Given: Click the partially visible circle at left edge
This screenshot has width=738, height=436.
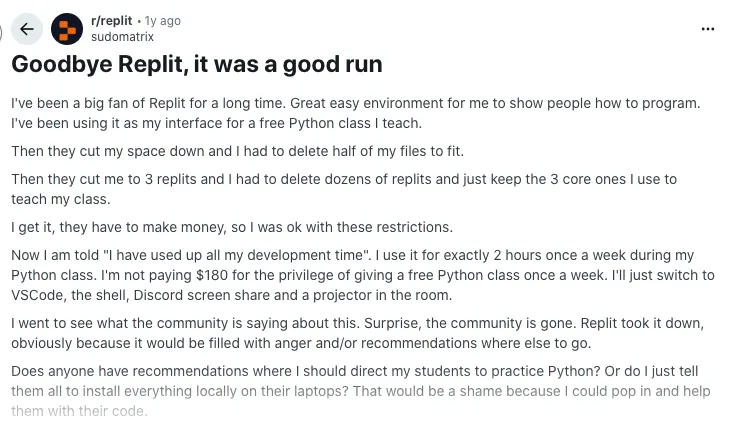Looking at the screenshot, I should [2, 29].
